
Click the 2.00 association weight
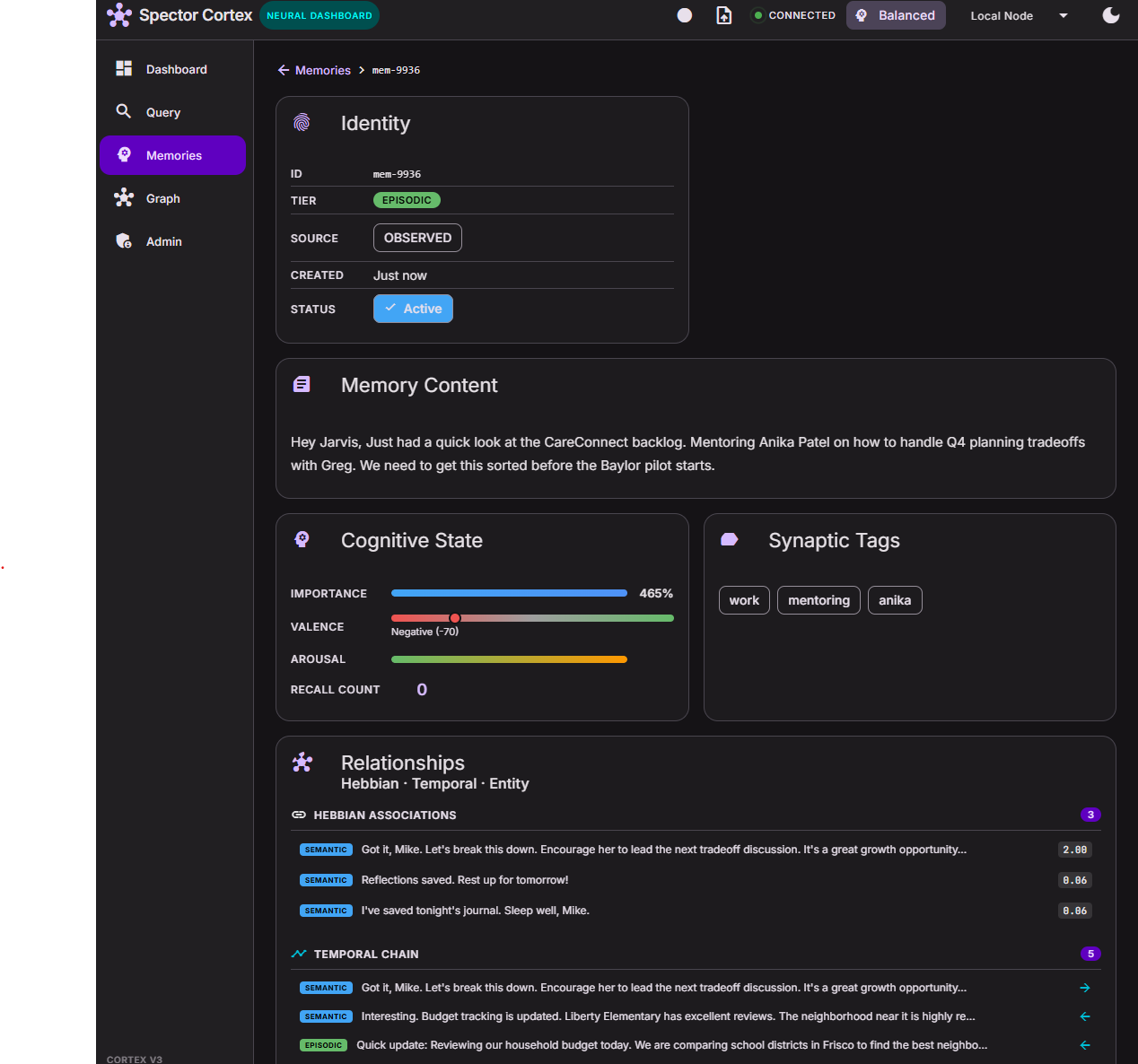[x=1075, y=850]
